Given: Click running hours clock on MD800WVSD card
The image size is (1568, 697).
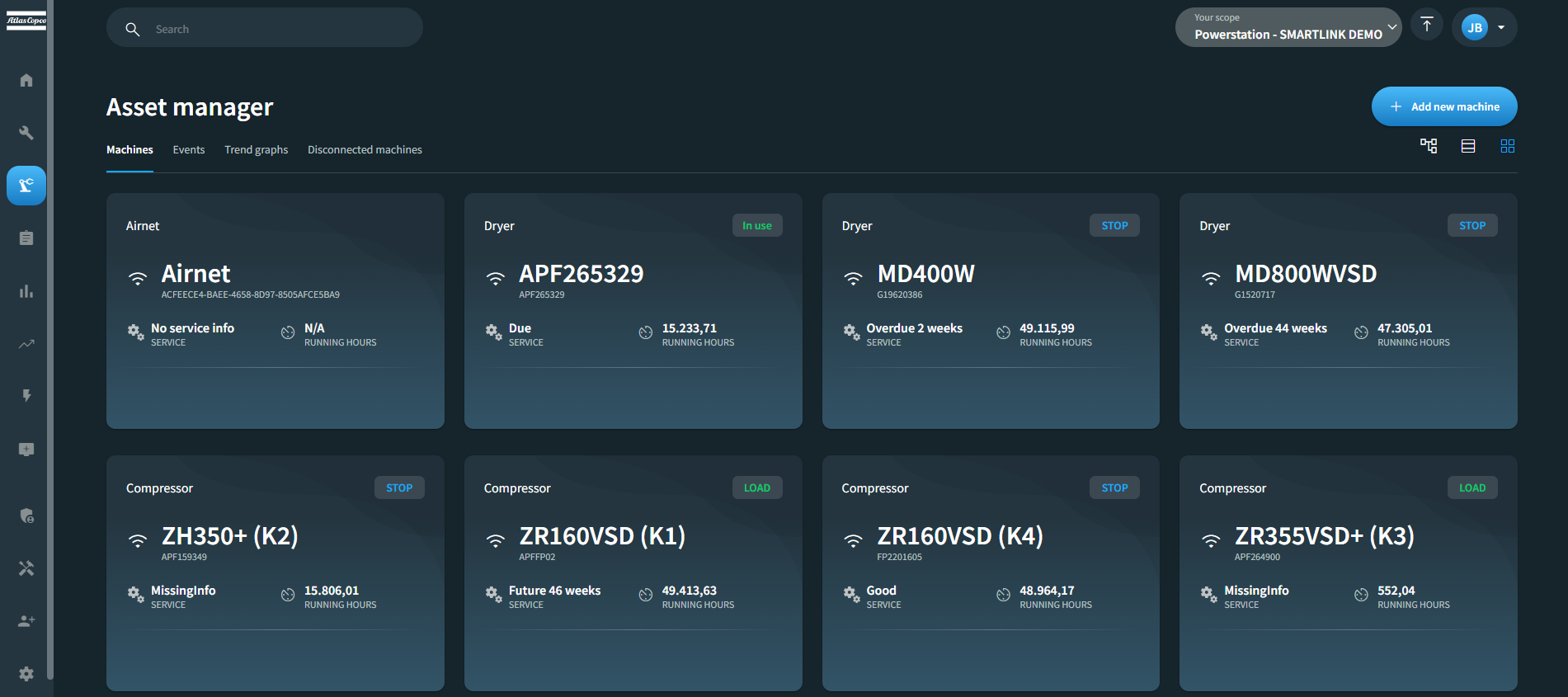Looking at the screenshot, I should [x=1361, y=332].
